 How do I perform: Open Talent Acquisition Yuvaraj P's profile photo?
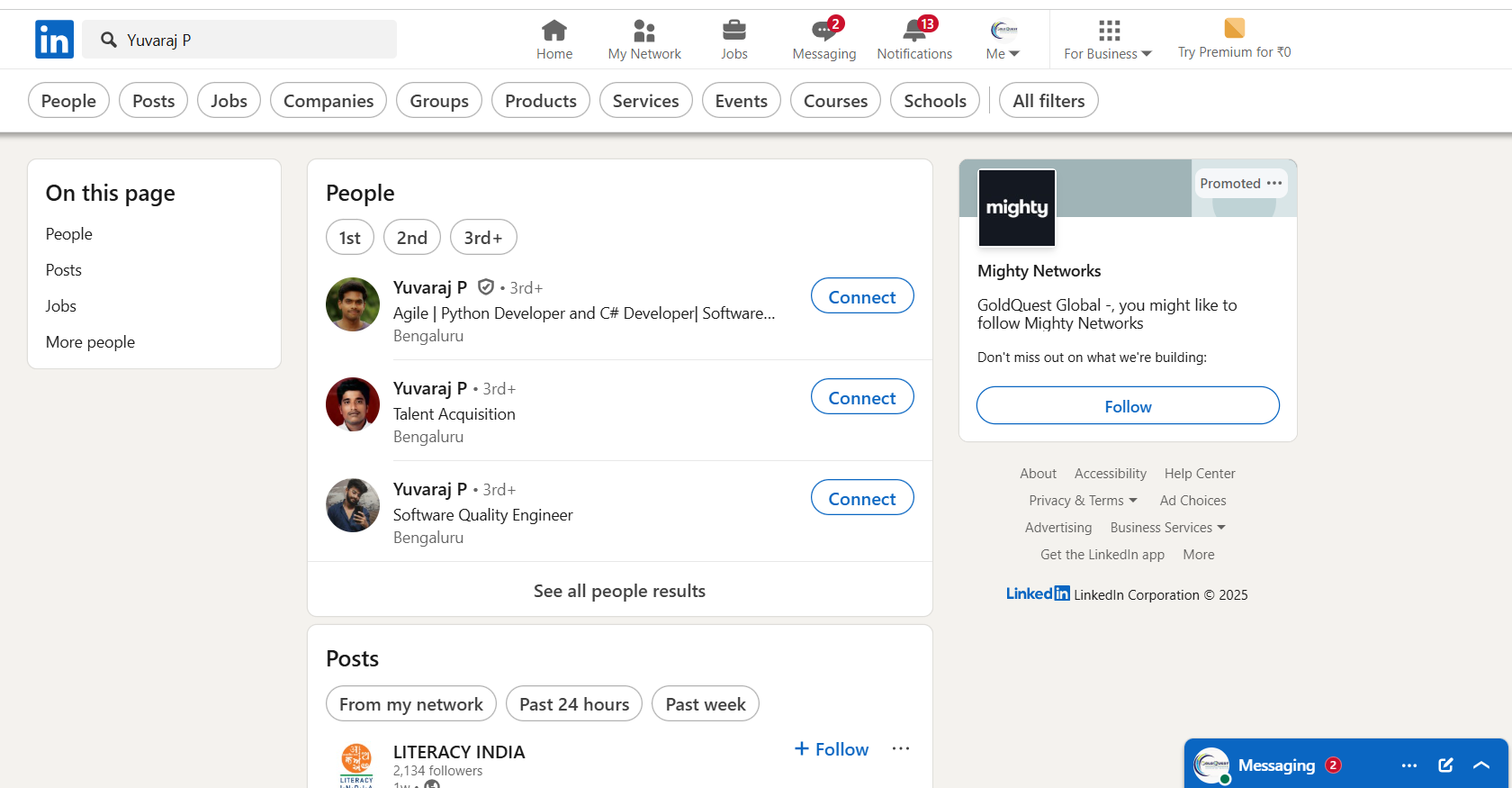pyautogui.click(x=353, y=405)
